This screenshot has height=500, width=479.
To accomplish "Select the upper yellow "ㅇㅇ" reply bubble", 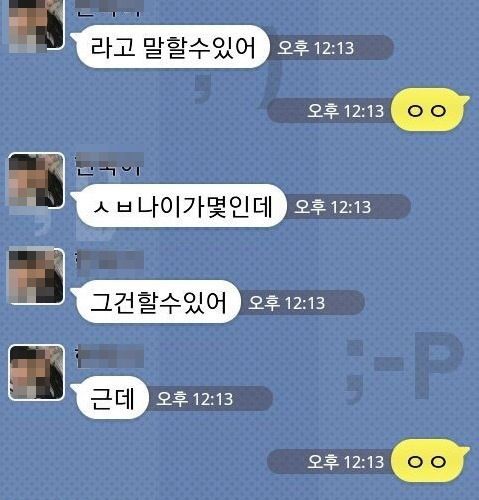I will tap(428, 110).
